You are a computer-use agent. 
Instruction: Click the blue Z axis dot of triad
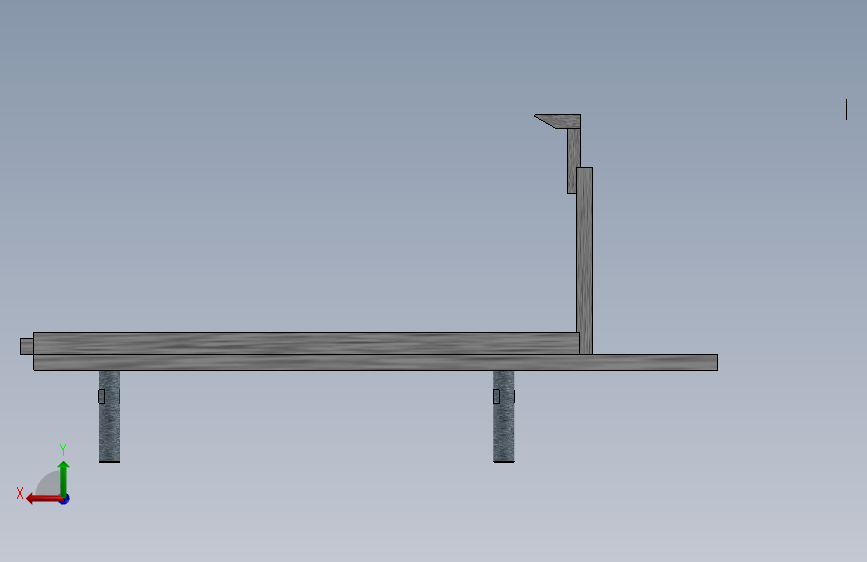click(x=65, y=500)
